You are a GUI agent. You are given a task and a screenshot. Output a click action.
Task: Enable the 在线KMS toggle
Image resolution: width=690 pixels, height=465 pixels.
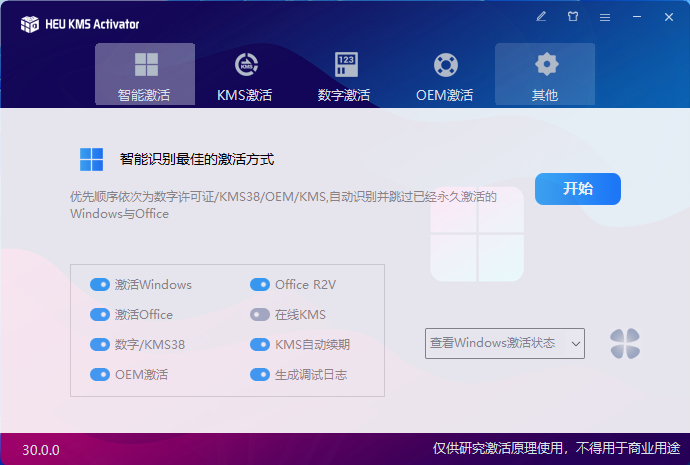(260, 315)
